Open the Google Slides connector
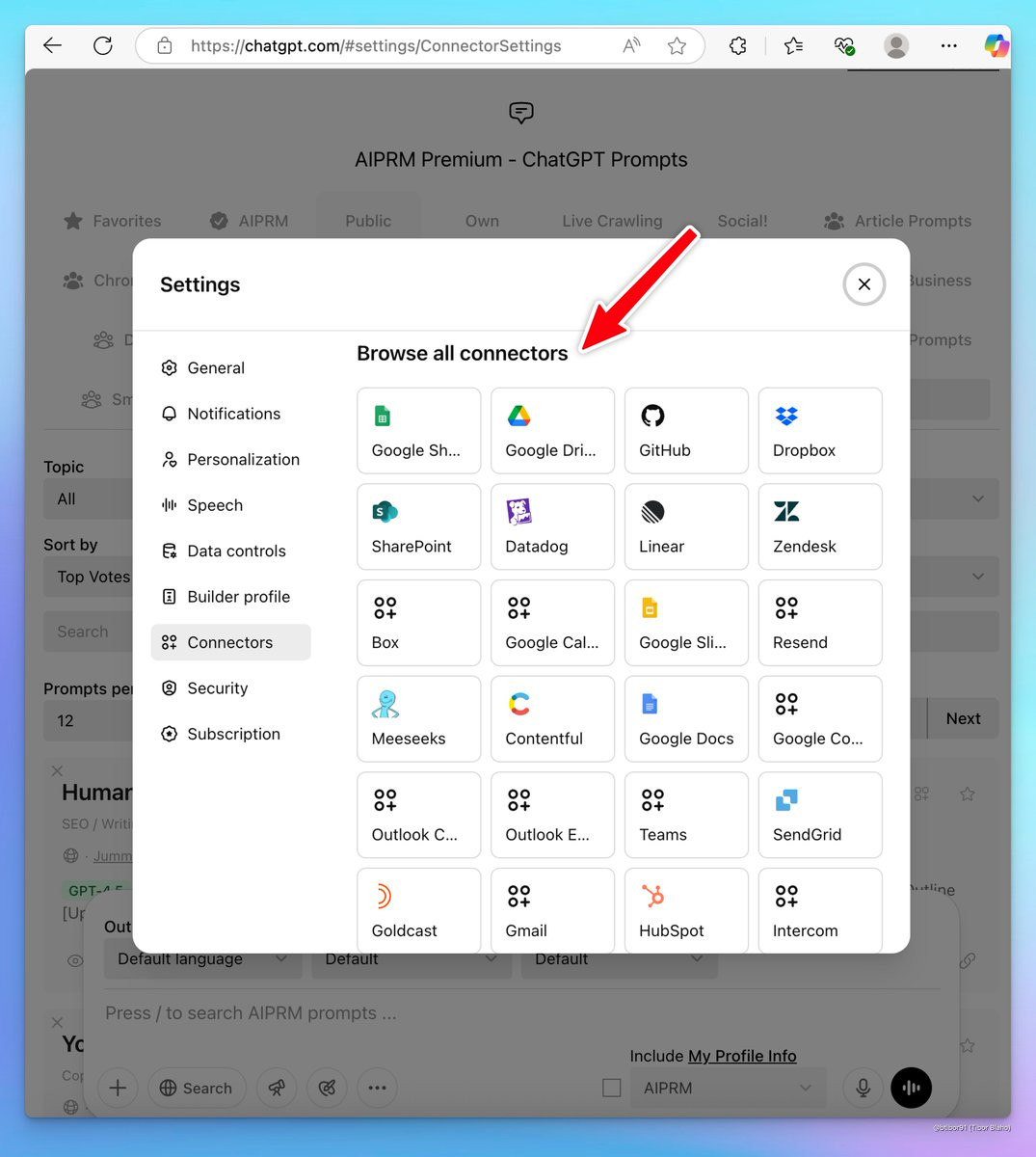Image resolution: width=1036 pixels, height=1157 pixels. 686,623
